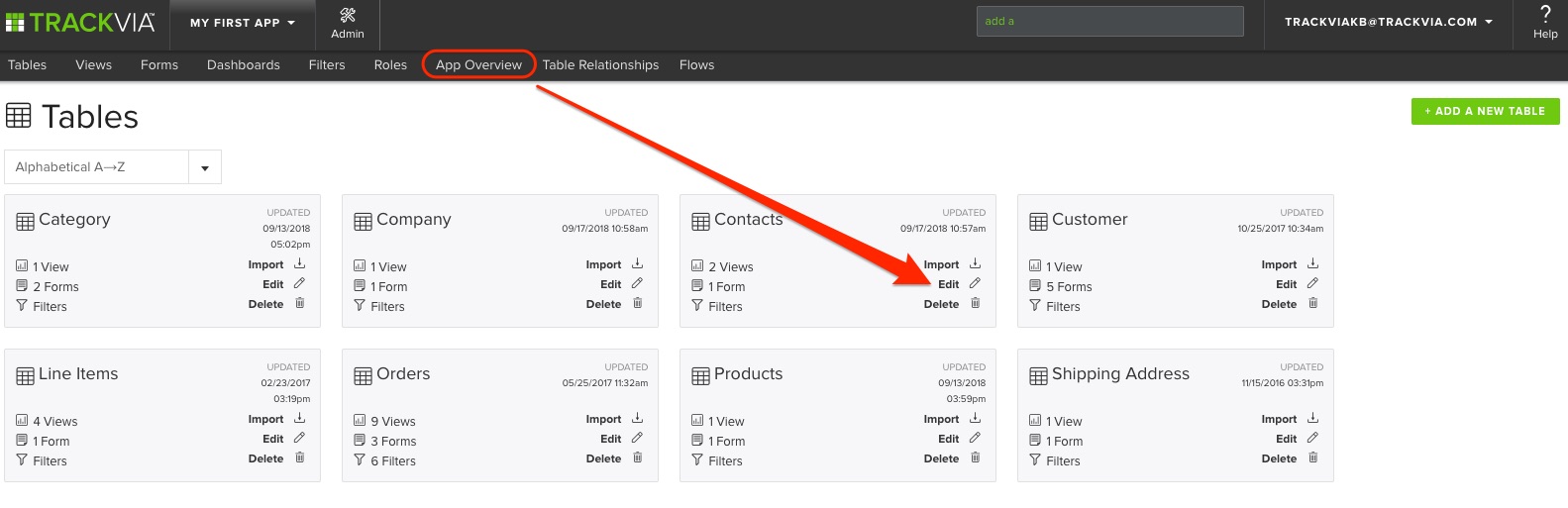
Task: Click the pencil edit icon on Category card
Action: click(299, 283)
